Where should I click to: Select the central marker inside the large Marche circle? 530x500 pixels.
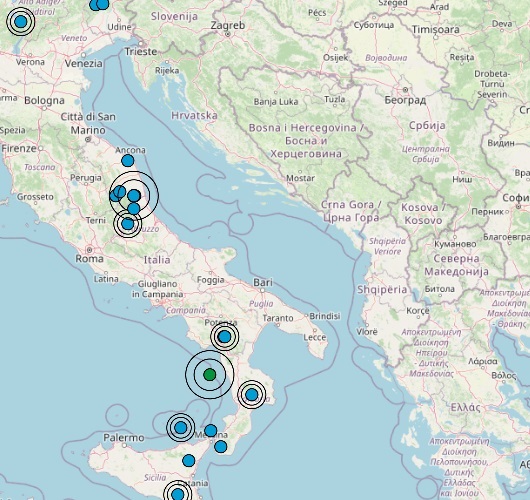(134, 195)
